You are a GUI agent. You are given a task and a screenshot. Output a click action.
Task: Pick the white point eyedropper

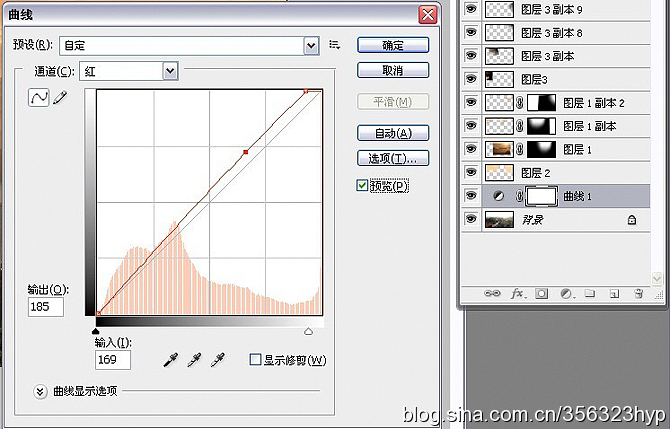(x=218, y=360)
